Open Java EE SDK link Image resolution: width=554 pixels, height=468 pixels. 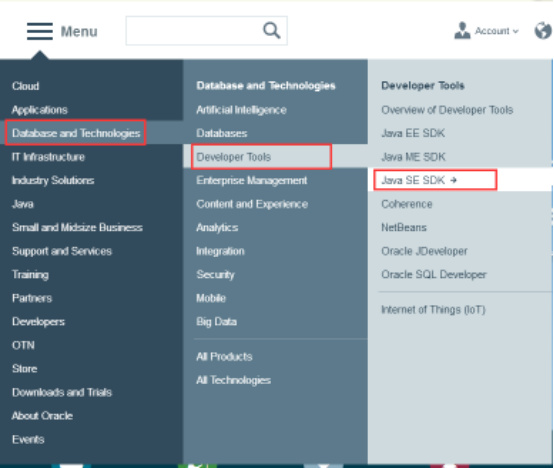(413, 133)
